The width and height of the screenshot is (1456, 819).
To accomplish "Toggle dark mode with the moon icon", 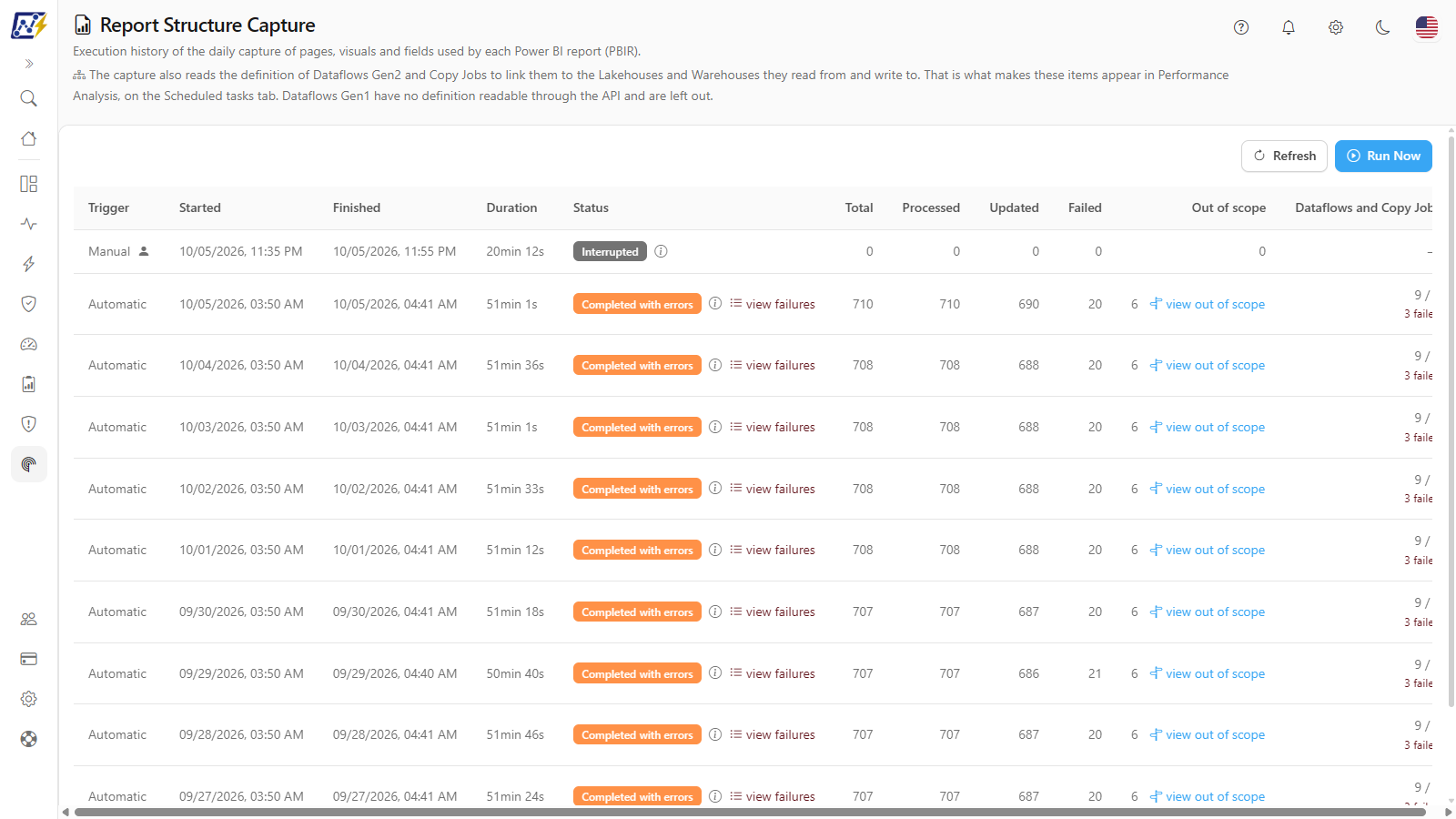I will point(1383,27).
